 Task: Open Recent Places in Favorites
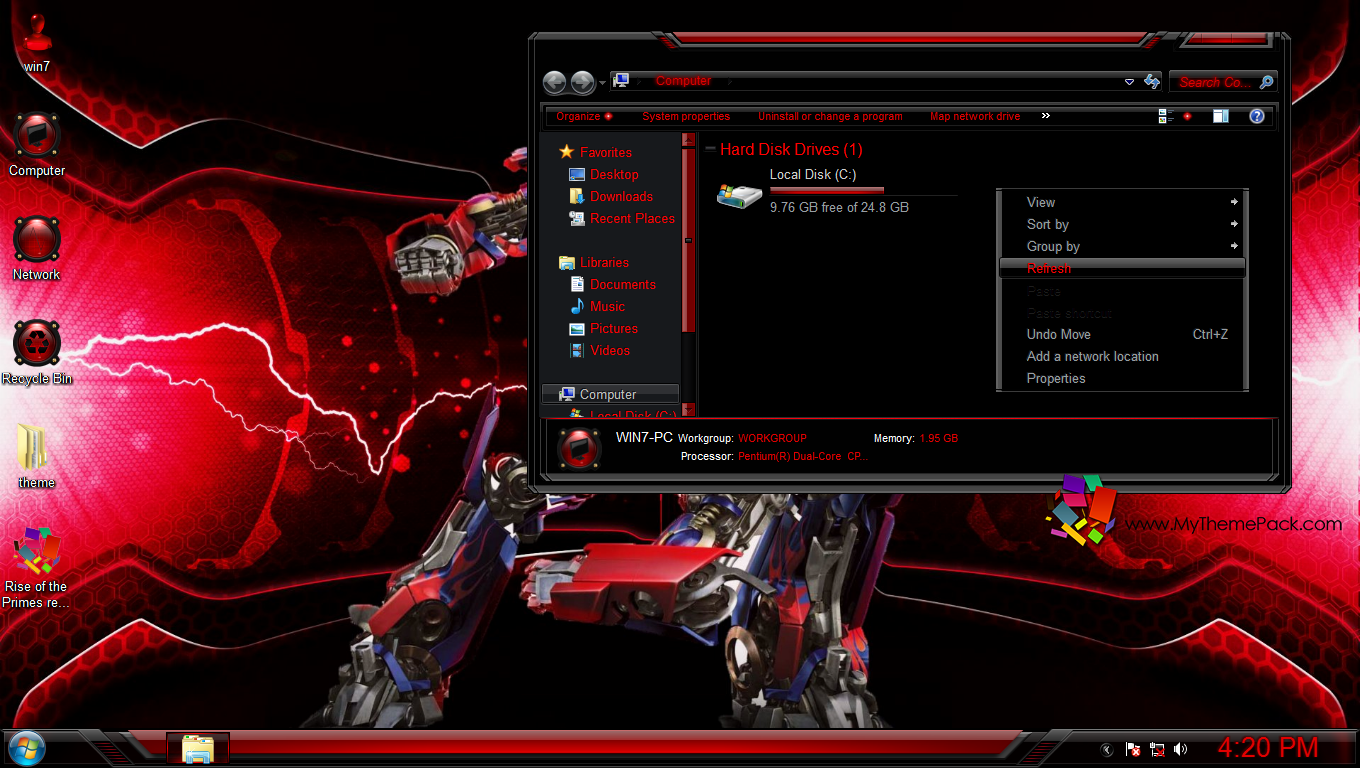coord(622,218)
